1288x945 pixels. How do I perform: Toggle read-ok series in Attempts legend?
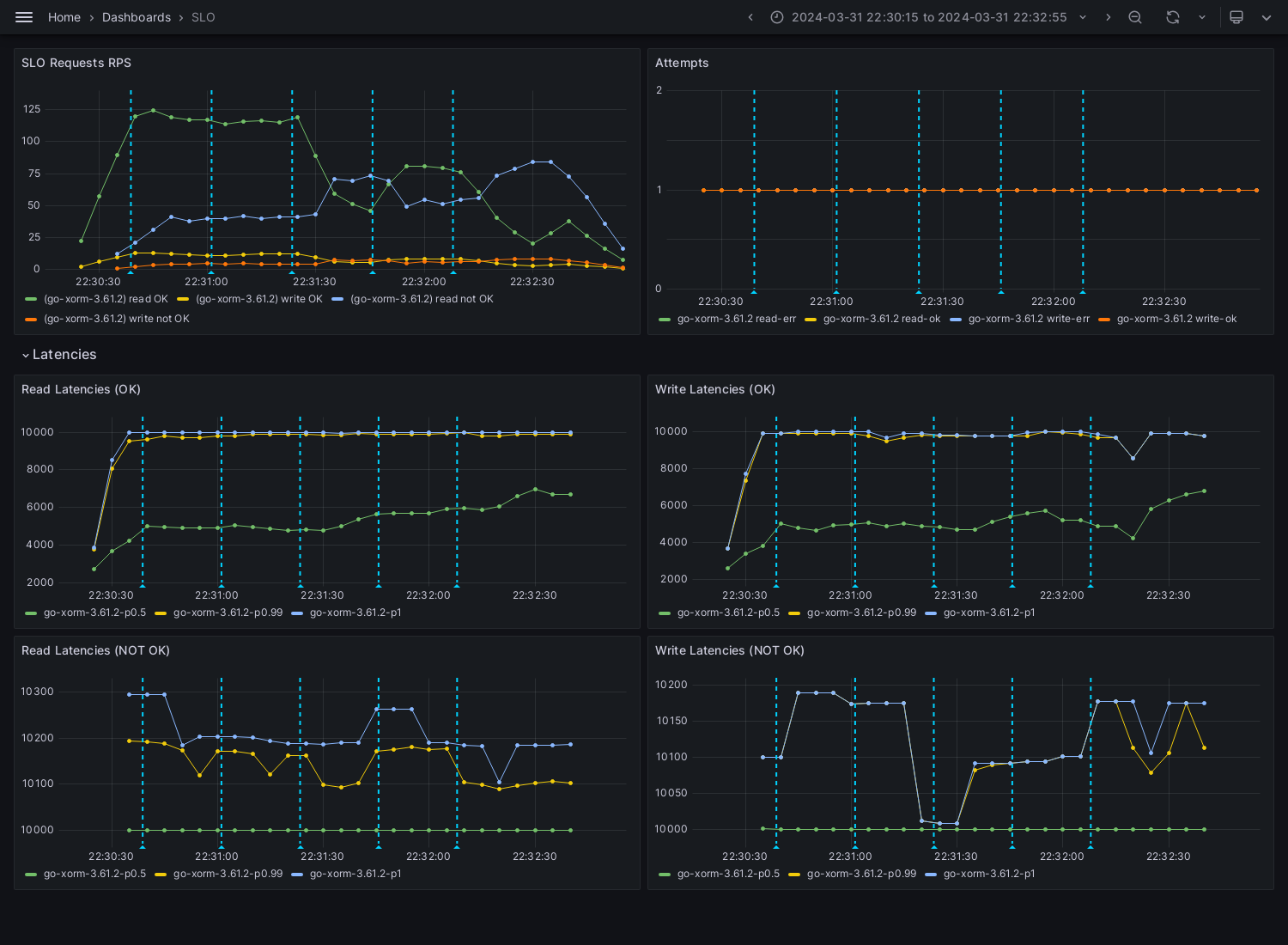882,319
